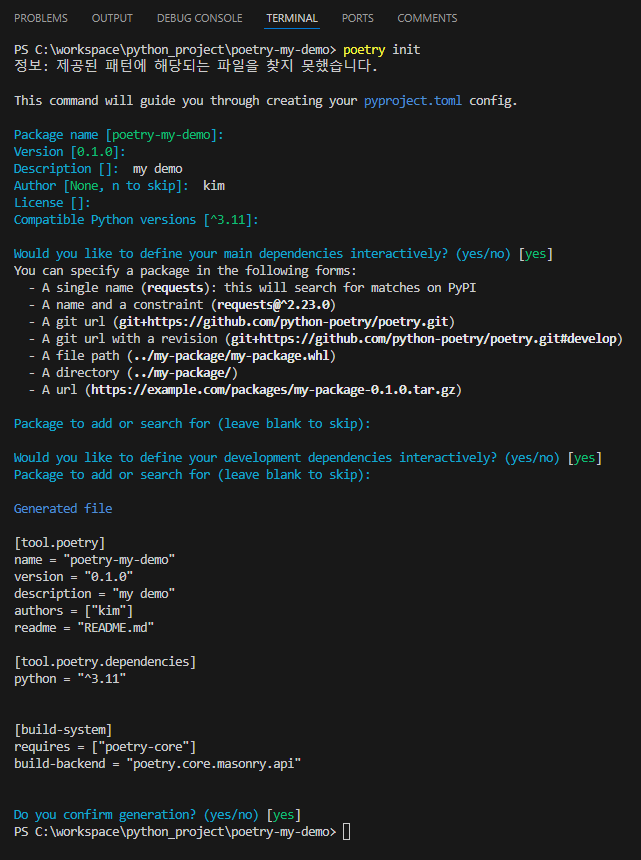Click the '../my-package/my-package.whl' file path
The width and height of the screenshot is (641, 860).
231,356
